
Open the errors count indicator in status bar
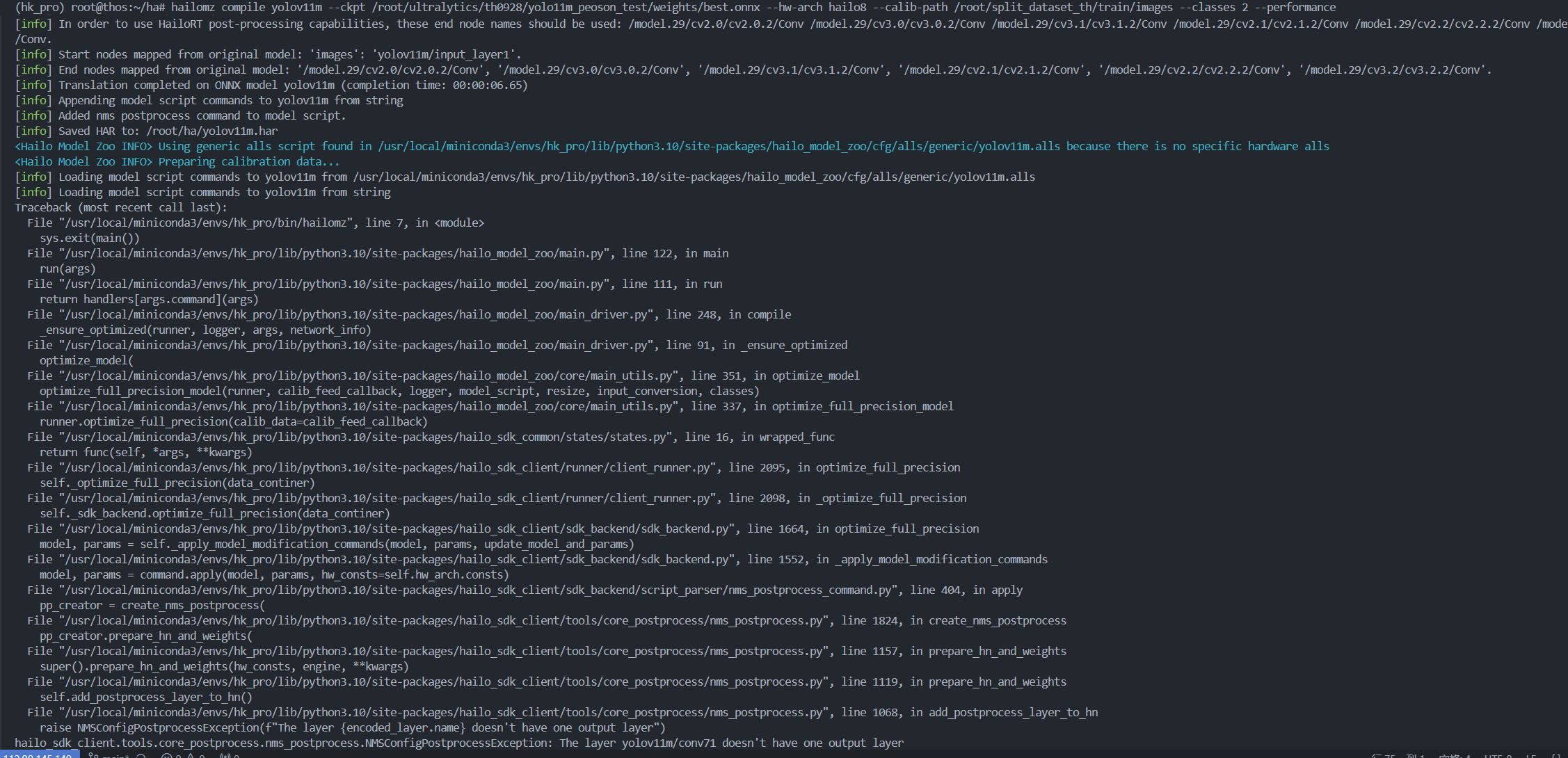(x=171, y=756)
